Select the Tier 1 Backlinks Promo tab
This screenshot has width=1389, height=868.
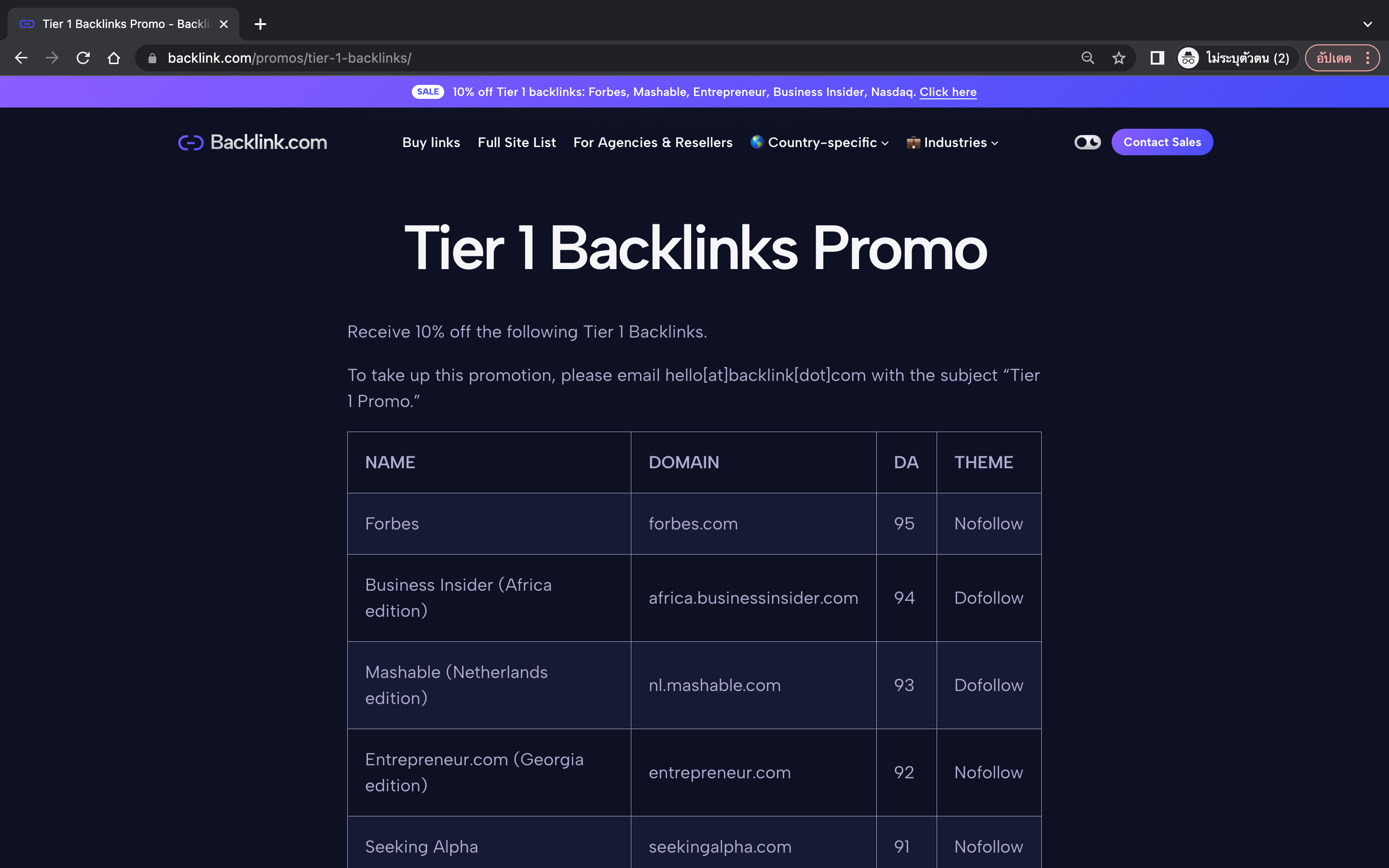(x=123, y=24)
